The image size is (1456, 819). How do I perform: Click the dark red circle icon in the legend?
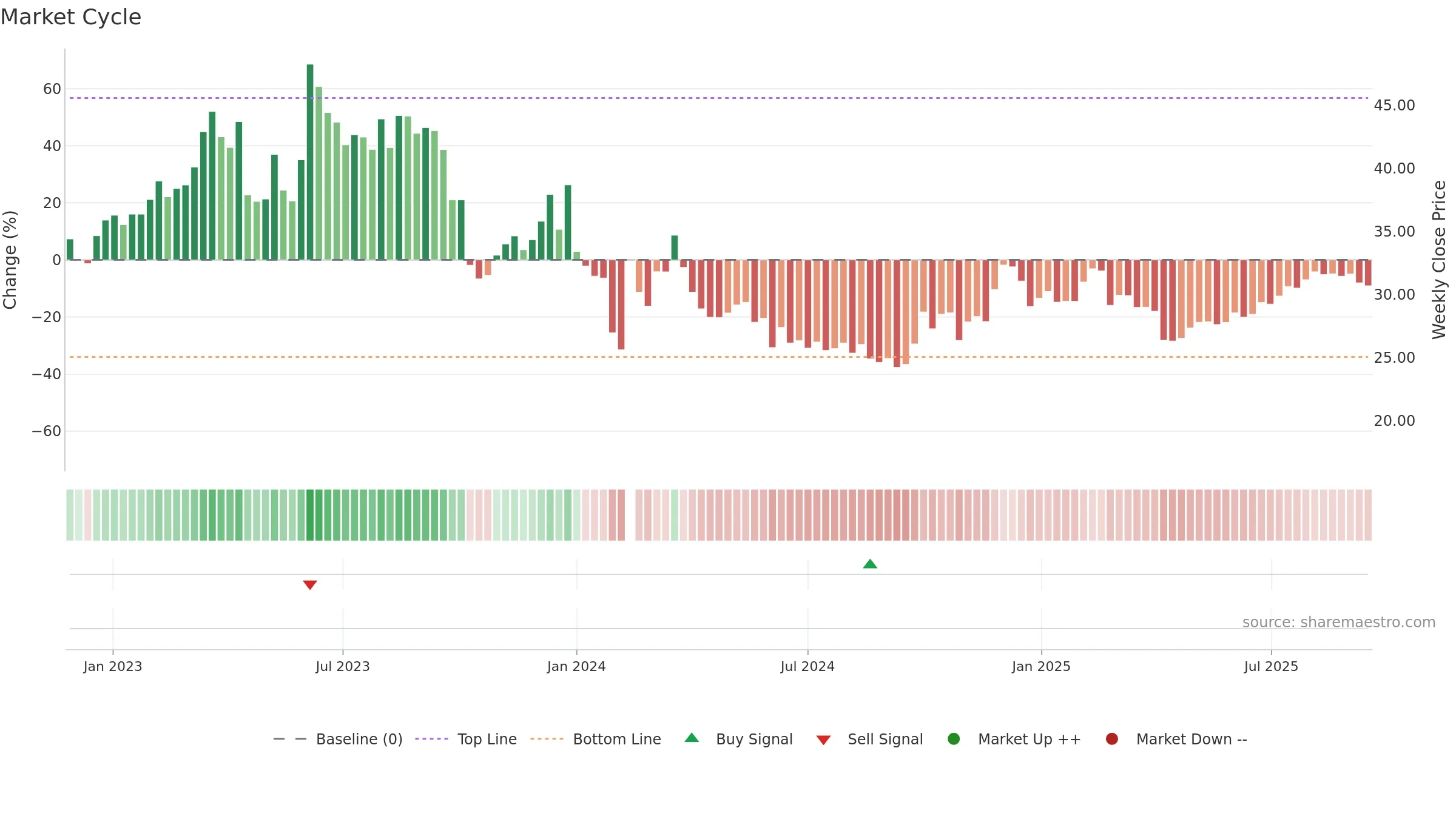[1112, 739]
